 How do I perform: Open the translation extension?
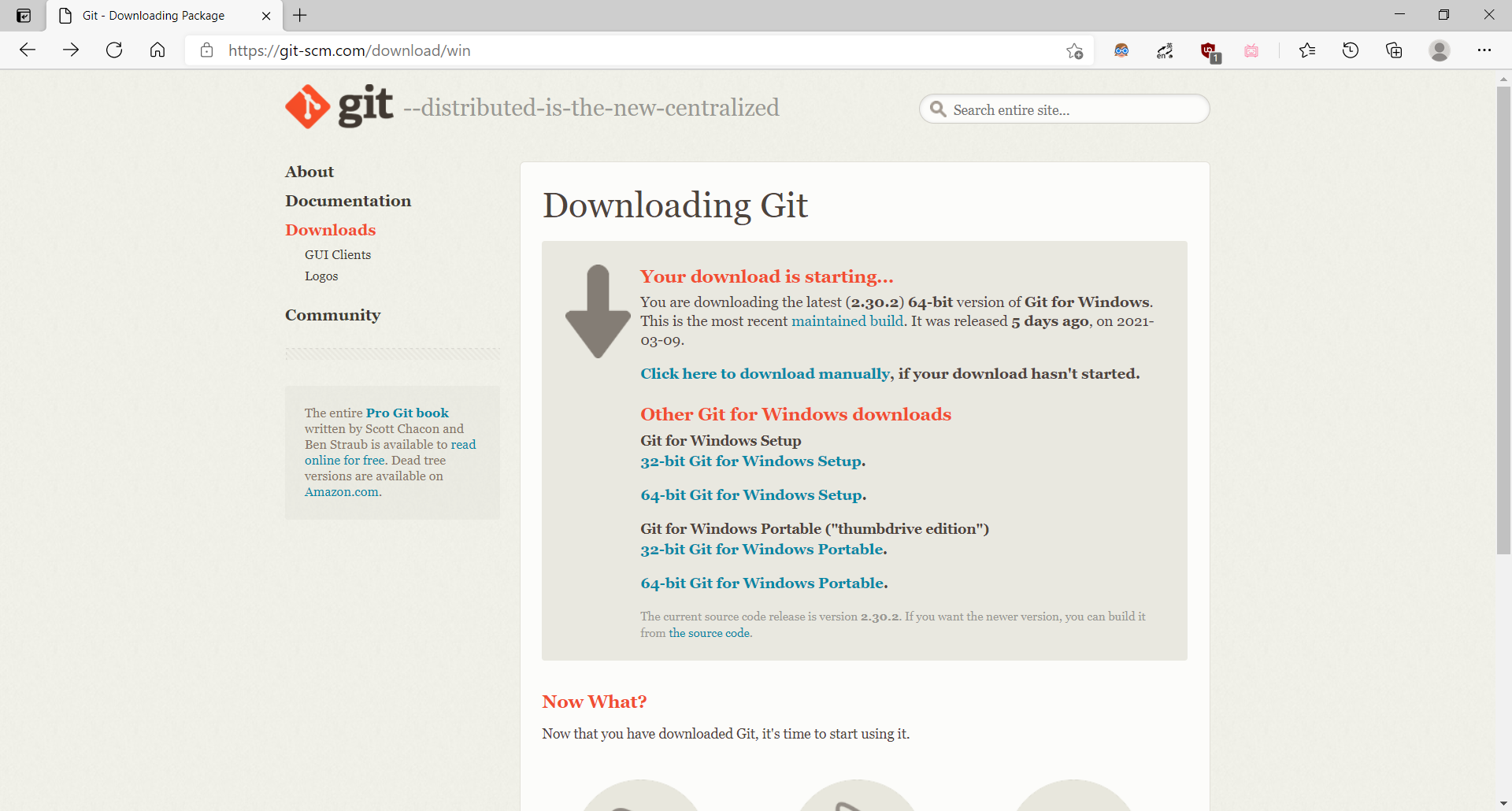pyautogui.click(x=1165, y=50)
